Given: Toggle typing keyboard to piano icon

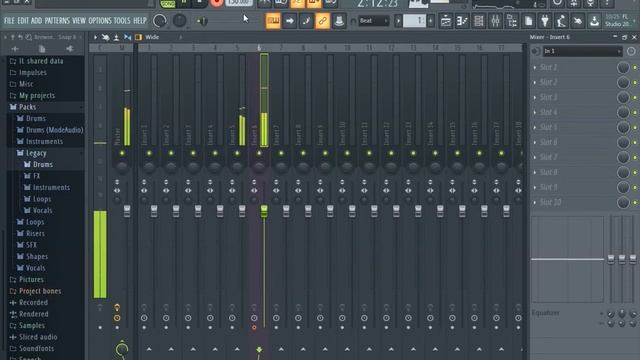Looking at the screenshot, I should (273, 21).
